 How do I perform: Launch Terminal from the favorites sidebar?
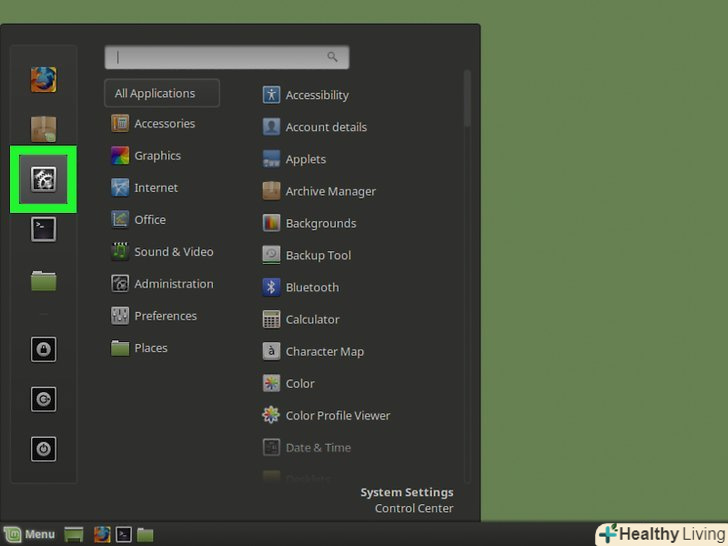coord(43,229)
